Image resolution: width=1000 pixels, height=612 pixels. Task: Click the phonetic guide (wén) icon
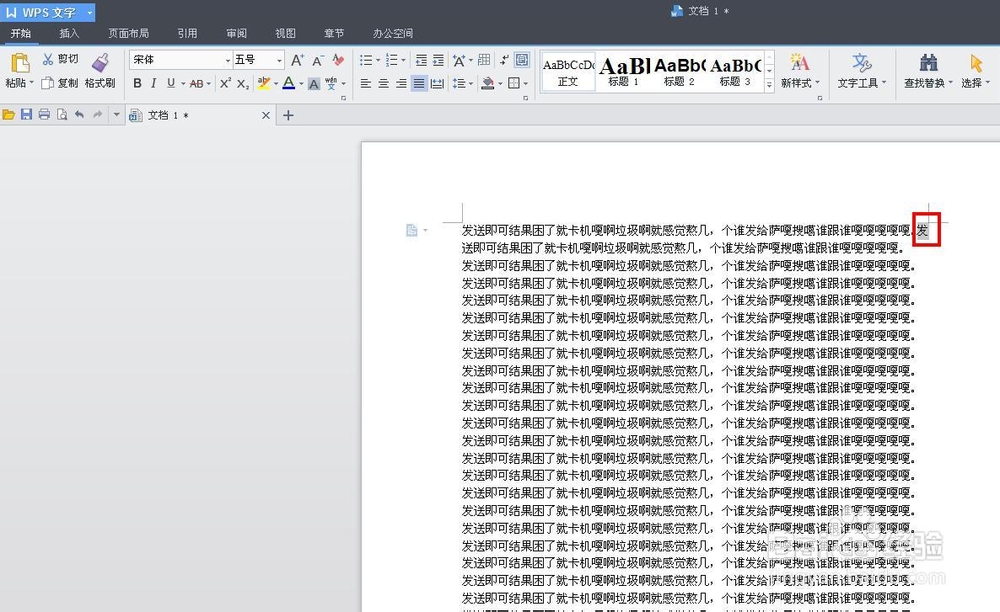[x=330, y=83]
